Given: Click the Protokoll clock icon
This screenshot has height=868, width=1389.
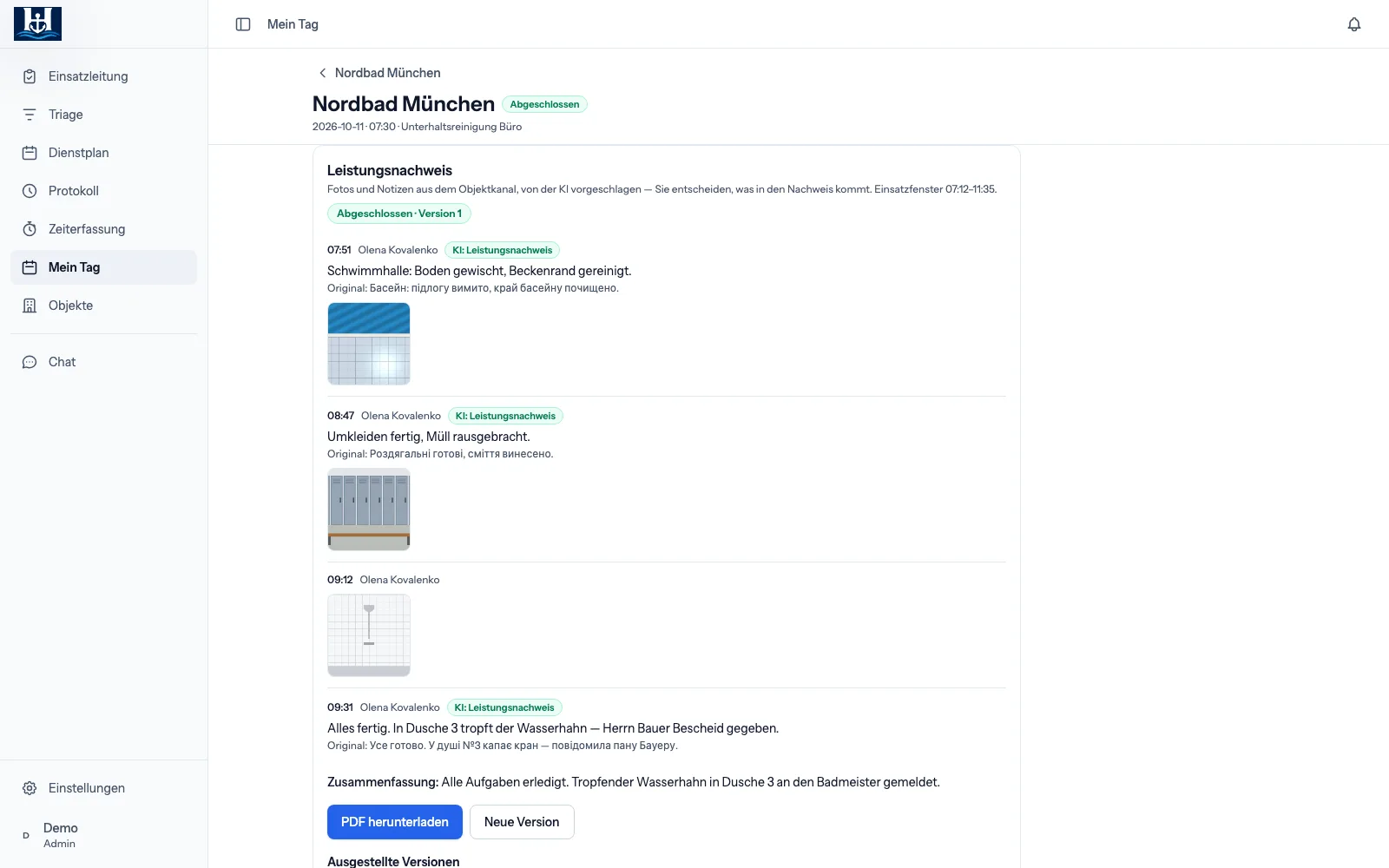Looking at the screenshot, I should 30,191.
